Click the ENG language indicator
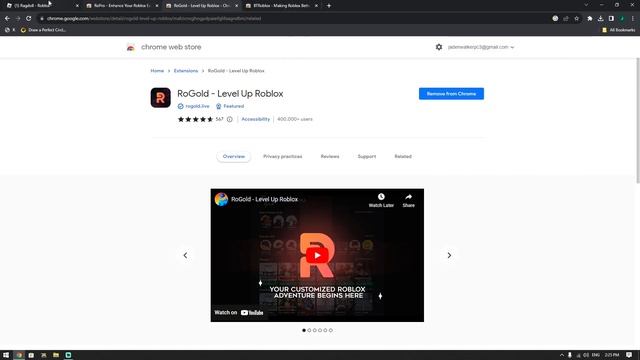The width and height of the screenshot is (640, 360). pos(596,355)
